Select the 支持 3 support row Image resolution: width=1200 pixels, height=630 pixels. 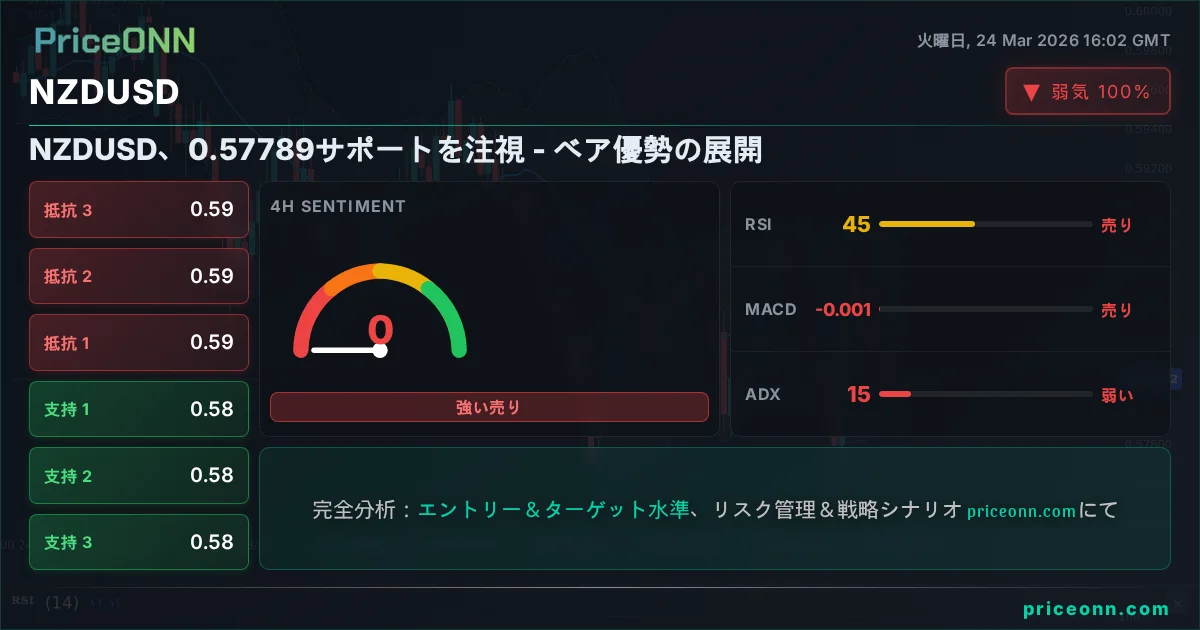[x=139, y=542]
